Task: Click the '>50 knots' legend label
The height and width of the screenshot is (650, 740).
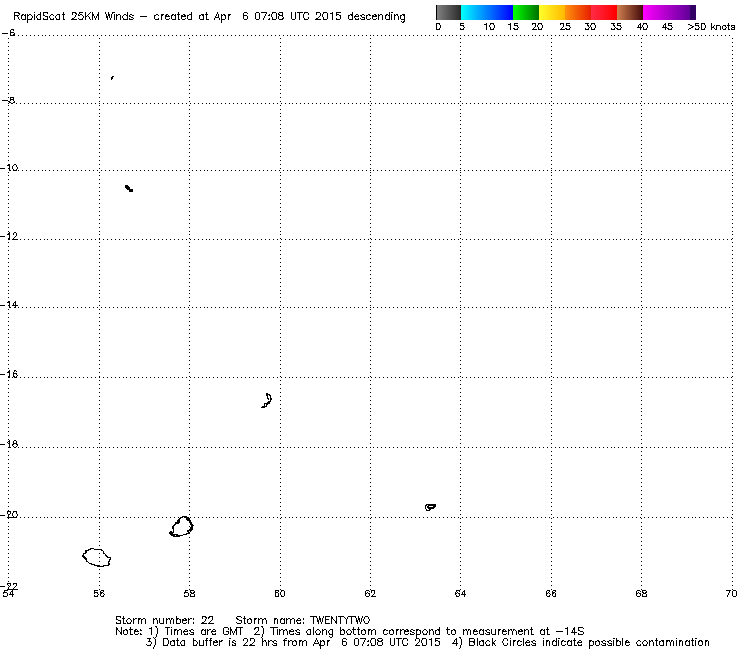Action: (711, 26)
